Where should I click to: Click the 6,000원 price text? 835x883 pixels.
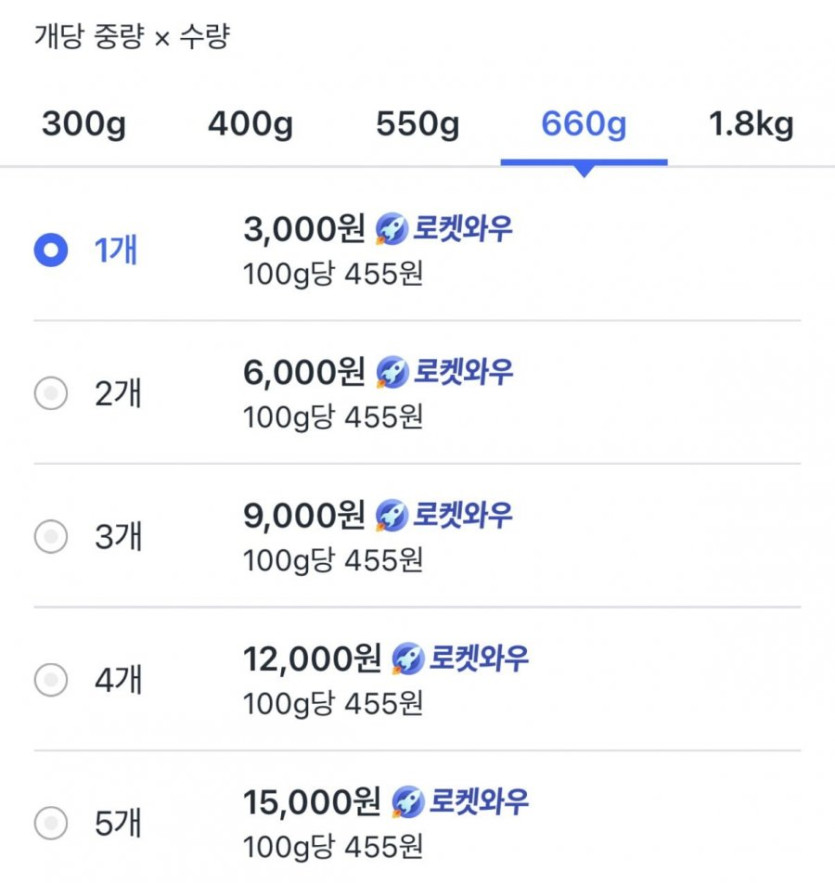coord(304,373)
